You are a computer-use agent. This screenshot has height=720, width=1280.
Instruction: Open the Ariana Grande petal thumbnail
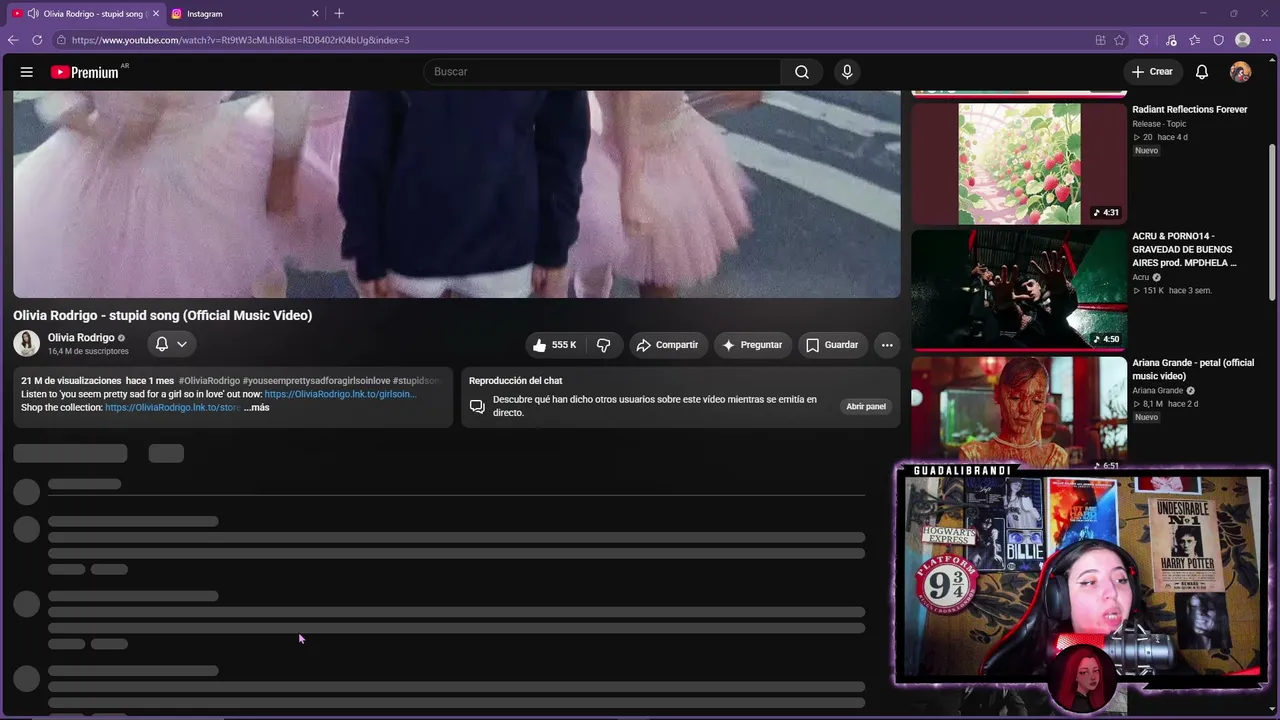1019,412
